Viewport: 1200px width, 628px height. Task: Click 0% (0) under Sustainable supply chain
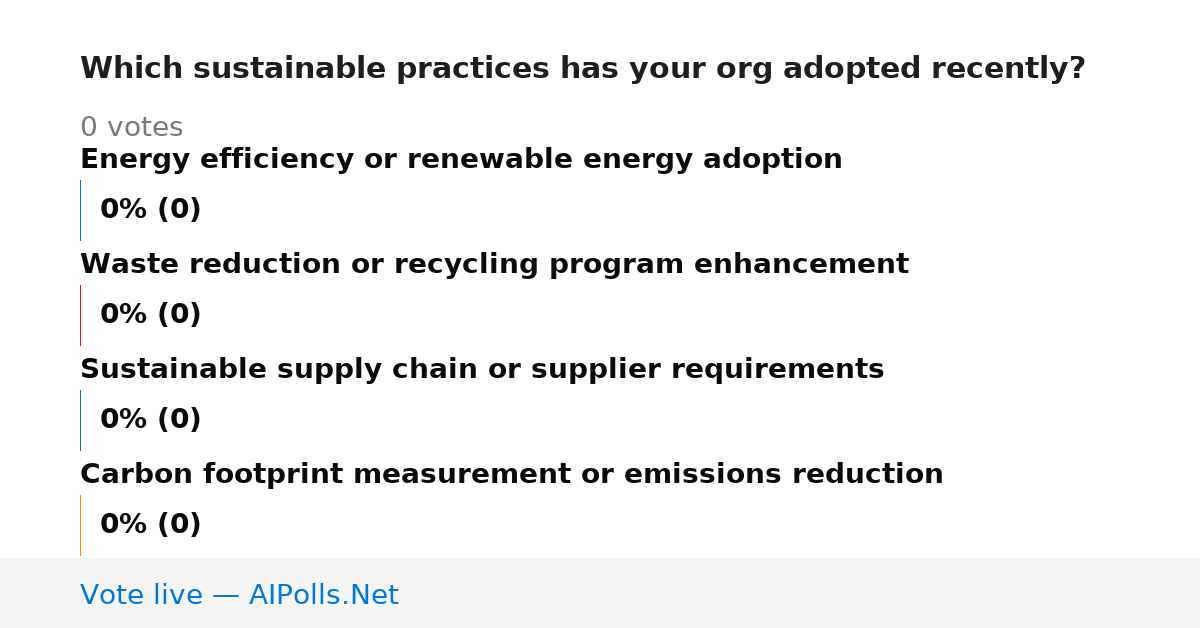pyautogui.click(x=150, y=420)
